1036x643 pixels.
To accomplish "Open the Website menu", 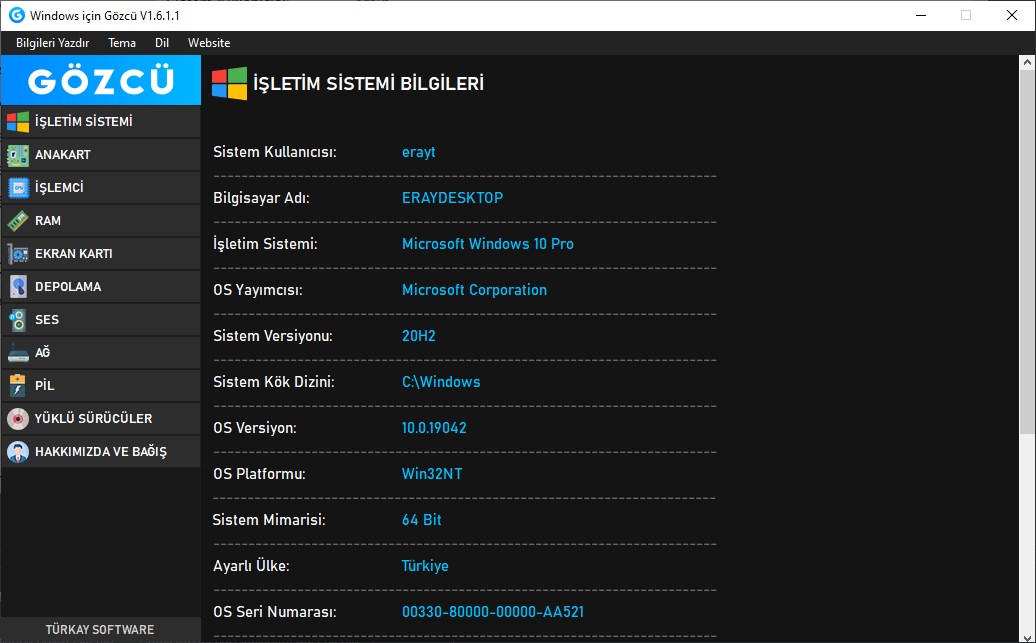I will point(209,43).
